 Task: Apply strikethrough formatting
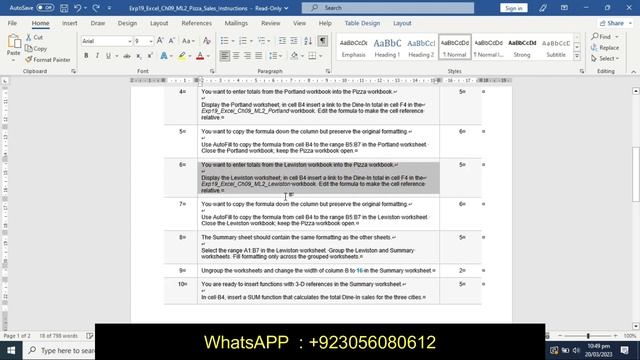pos(127,56)
